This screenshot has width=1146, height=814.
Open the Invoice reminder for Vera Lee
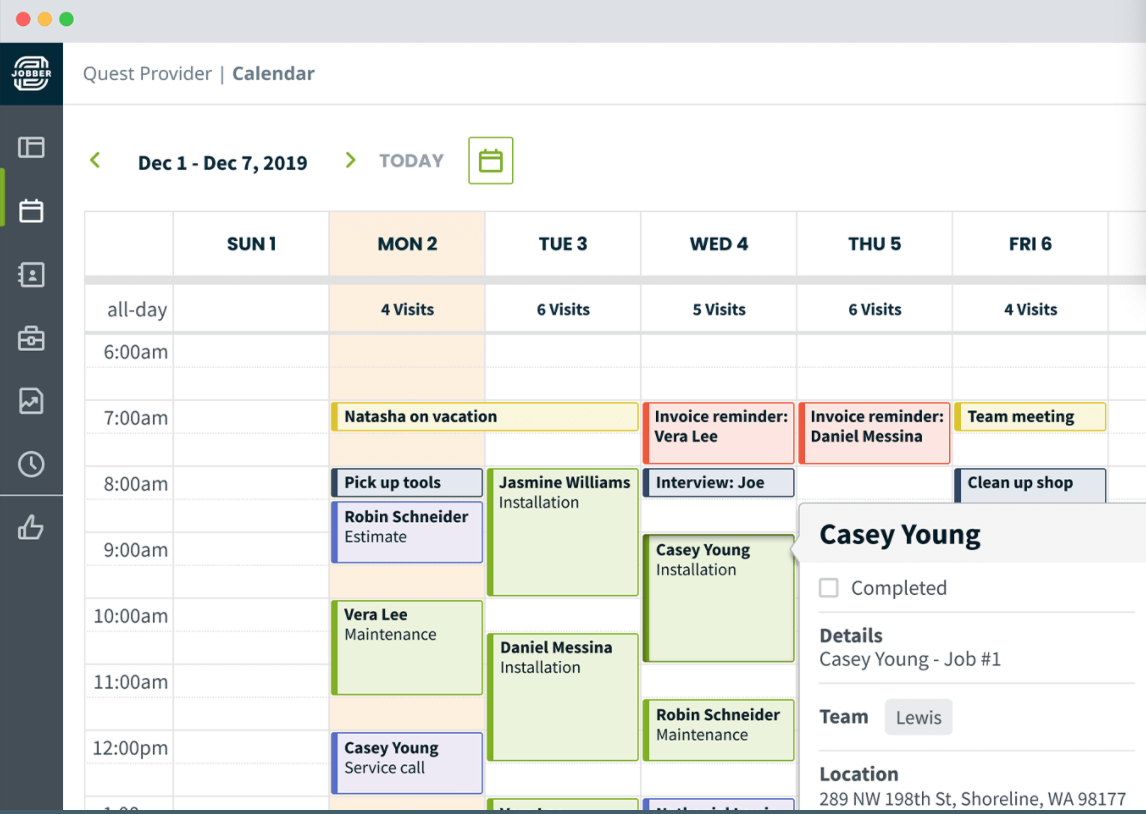click(719, 433)
